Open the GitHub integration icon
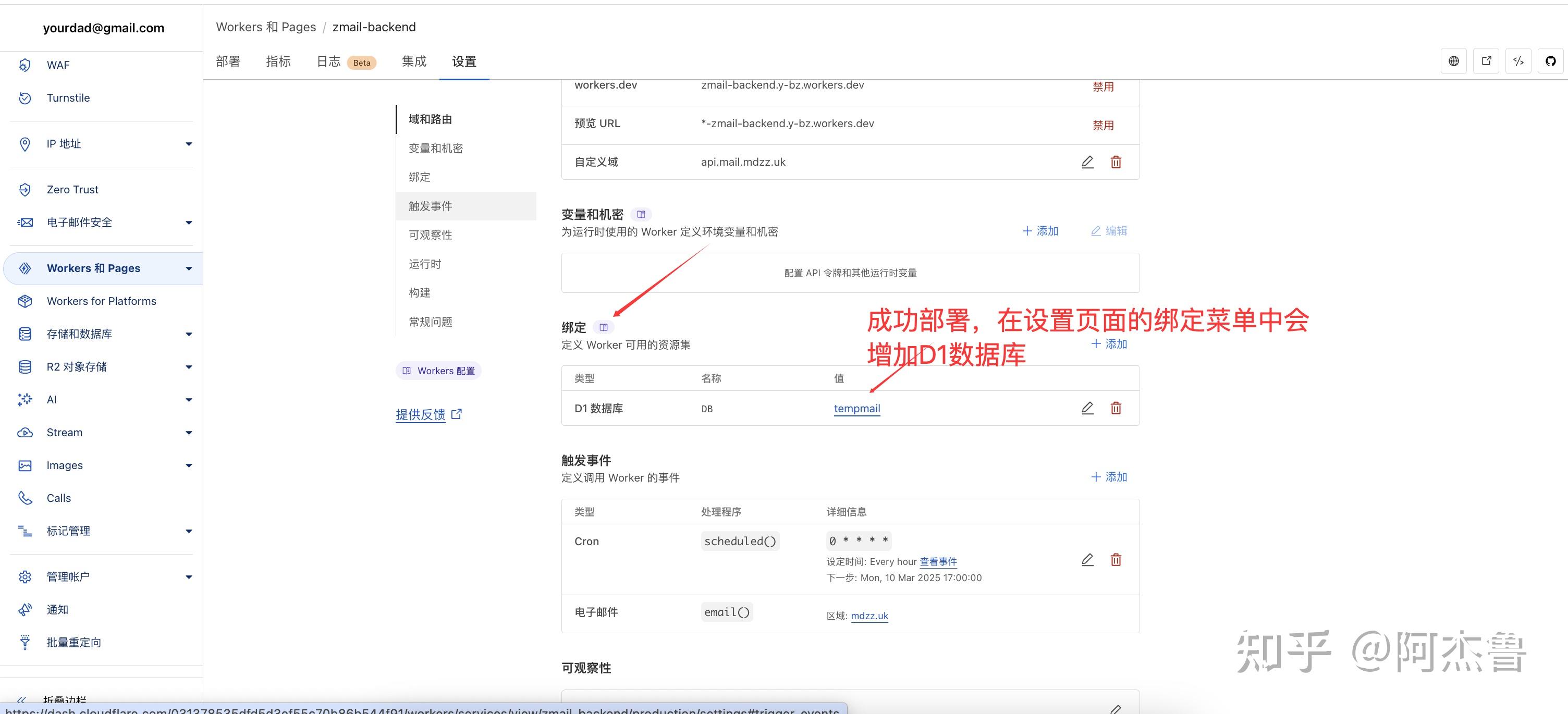The height and width of the screenshot is (714, 1568). [x=1550, y=61]
